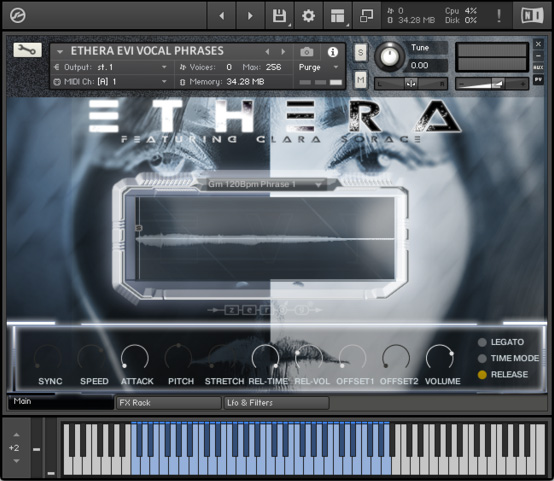554x481 pixels.
Task: Click the next instrument preset arrow
Action: (283, 52)
